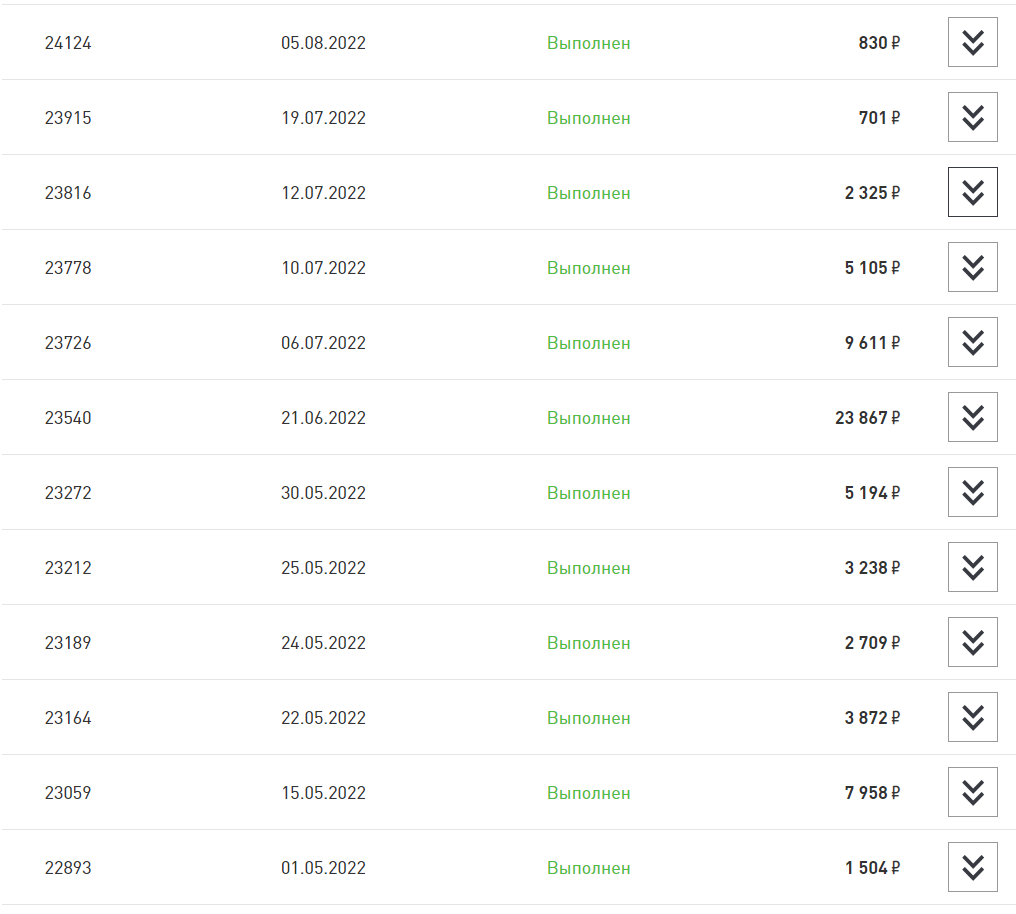
Task: Click the Выполнен status for order 22893
Action: (588, 868)
